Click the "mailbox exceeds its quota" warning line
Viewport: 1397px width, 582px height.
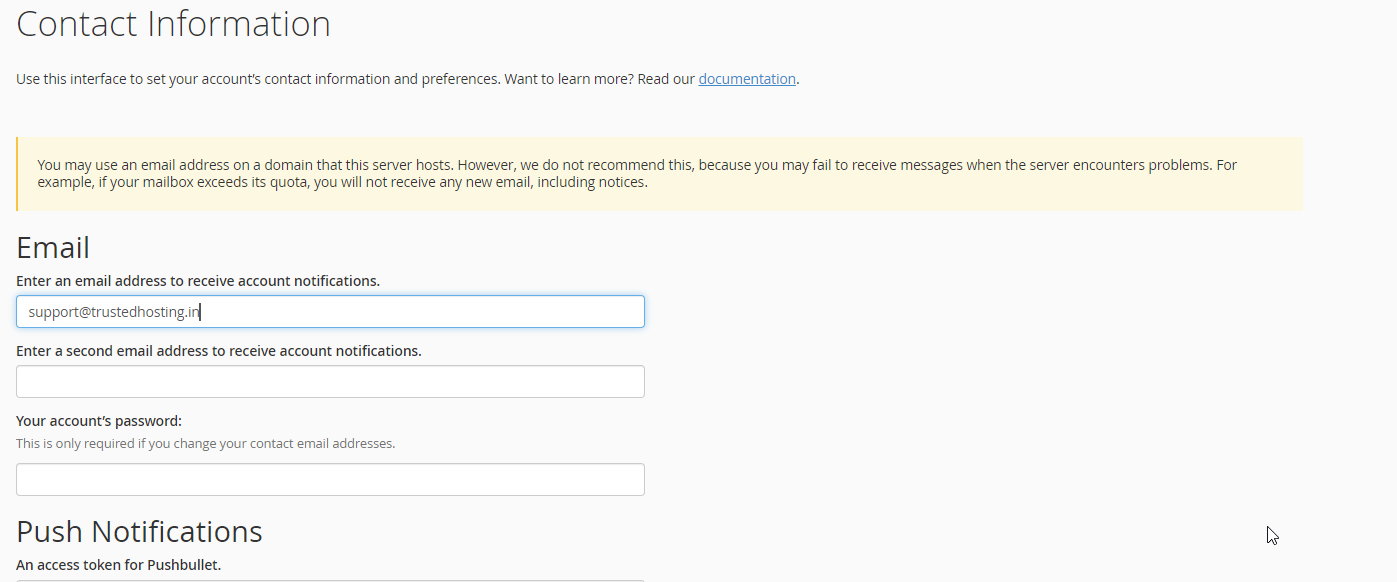pyautogui.click(x=343, y=182)
